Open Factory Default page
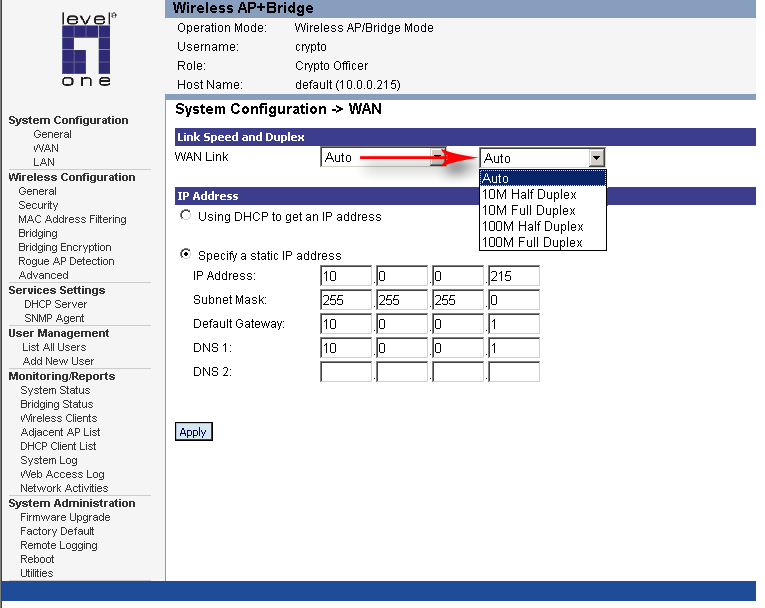The height and width of the screenshot is (608, 765). pos(57,531)
